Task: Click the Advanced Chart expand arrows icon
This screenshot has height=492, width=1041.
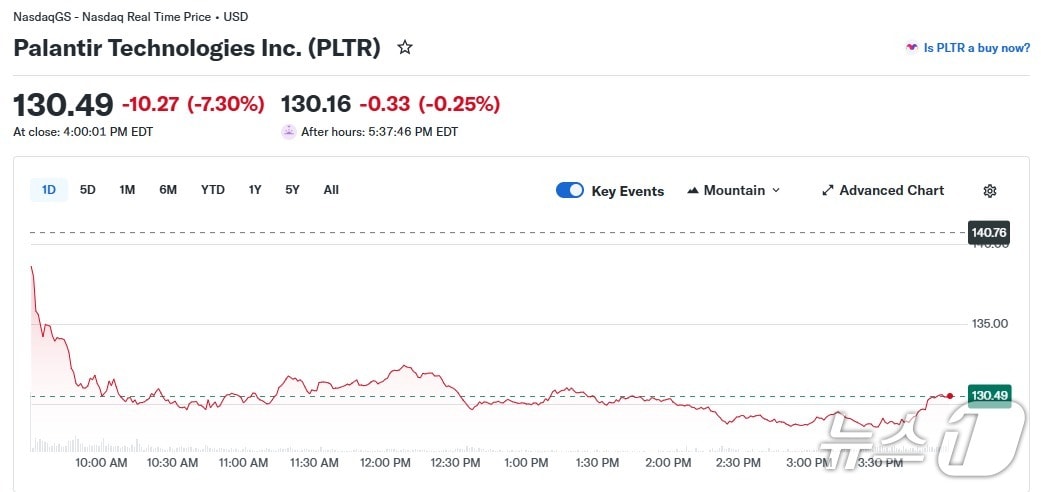Action: click(x=828, y=191)
